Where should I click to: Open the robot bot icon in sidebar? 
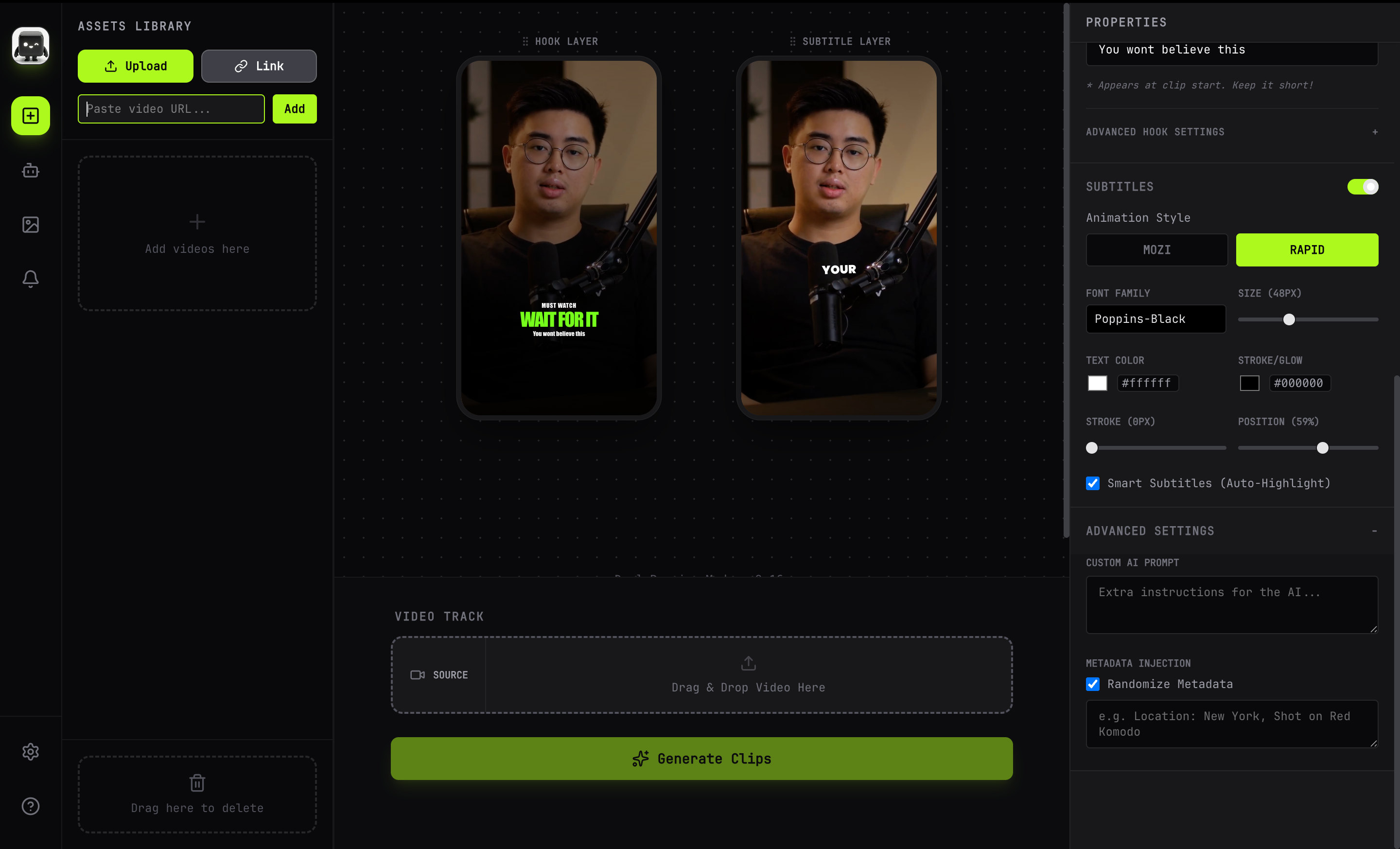[31, 171]
